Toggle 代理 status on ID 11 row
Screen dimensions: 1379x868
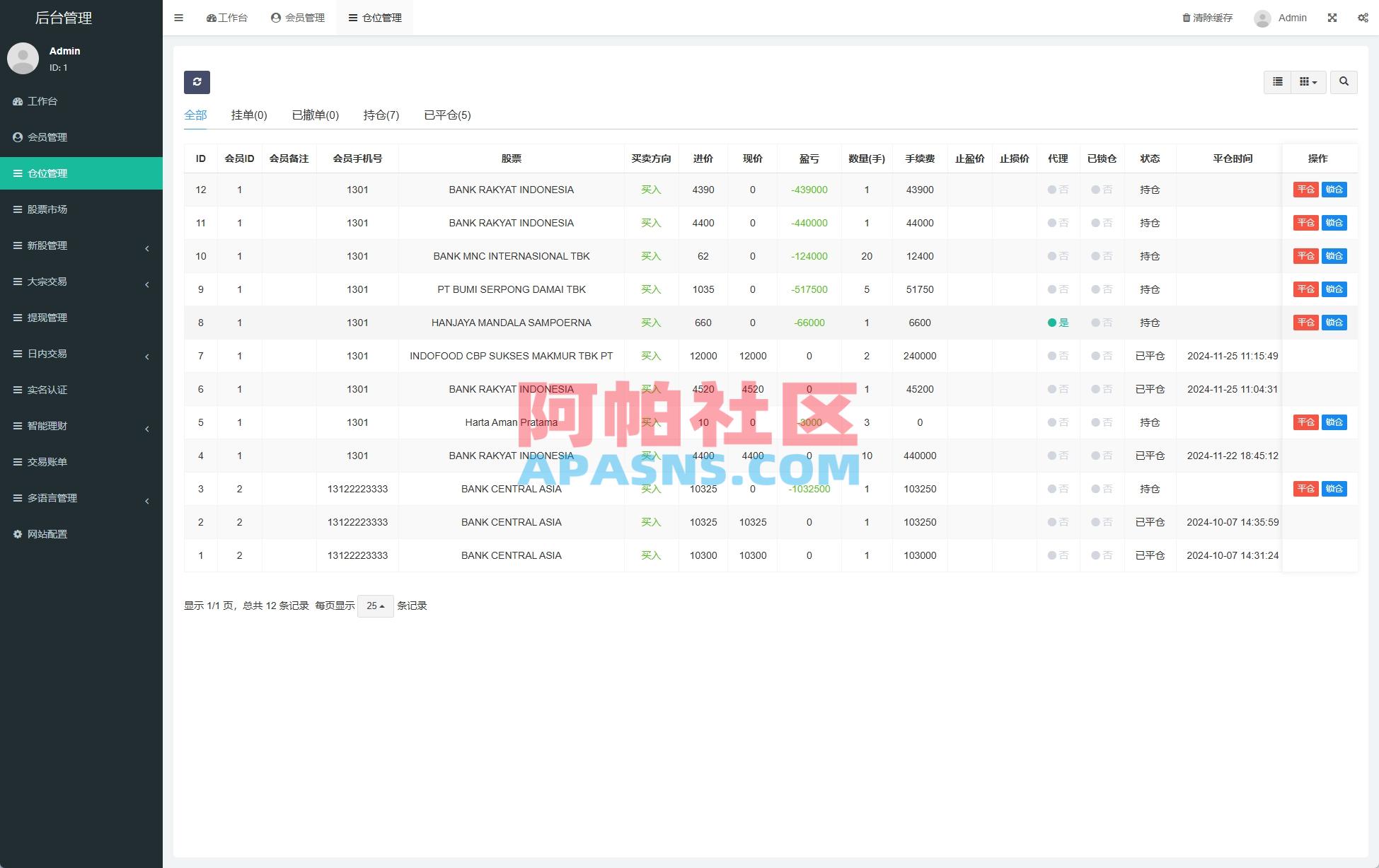point(1058,223)
